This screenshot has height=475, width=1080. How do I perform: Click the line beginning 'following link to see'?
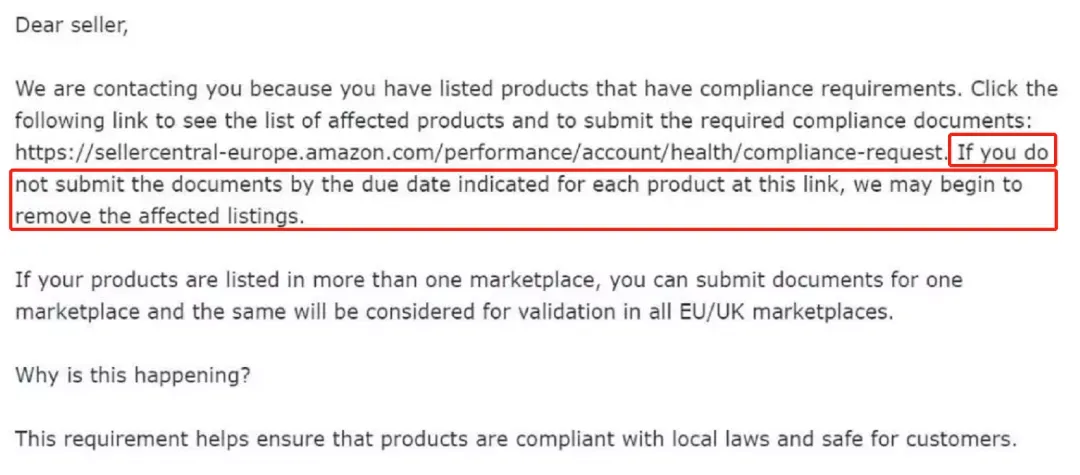[523, 120]
